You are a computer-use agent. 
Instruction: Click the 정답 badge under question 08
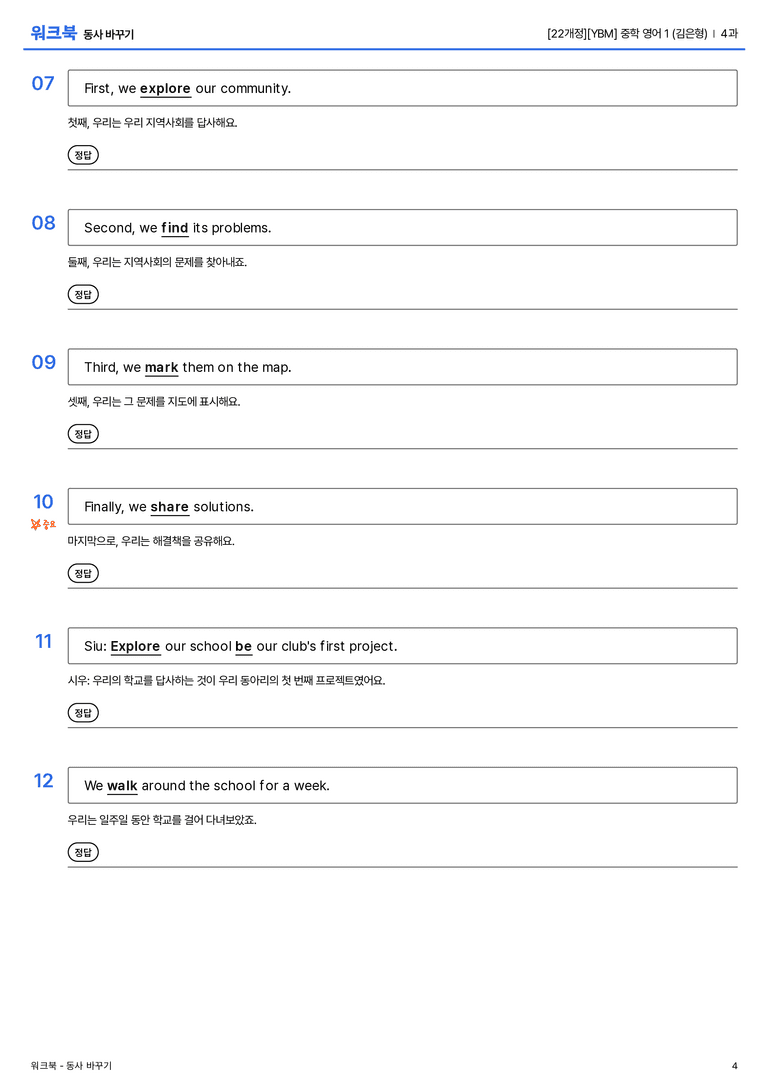click(83, 294)
